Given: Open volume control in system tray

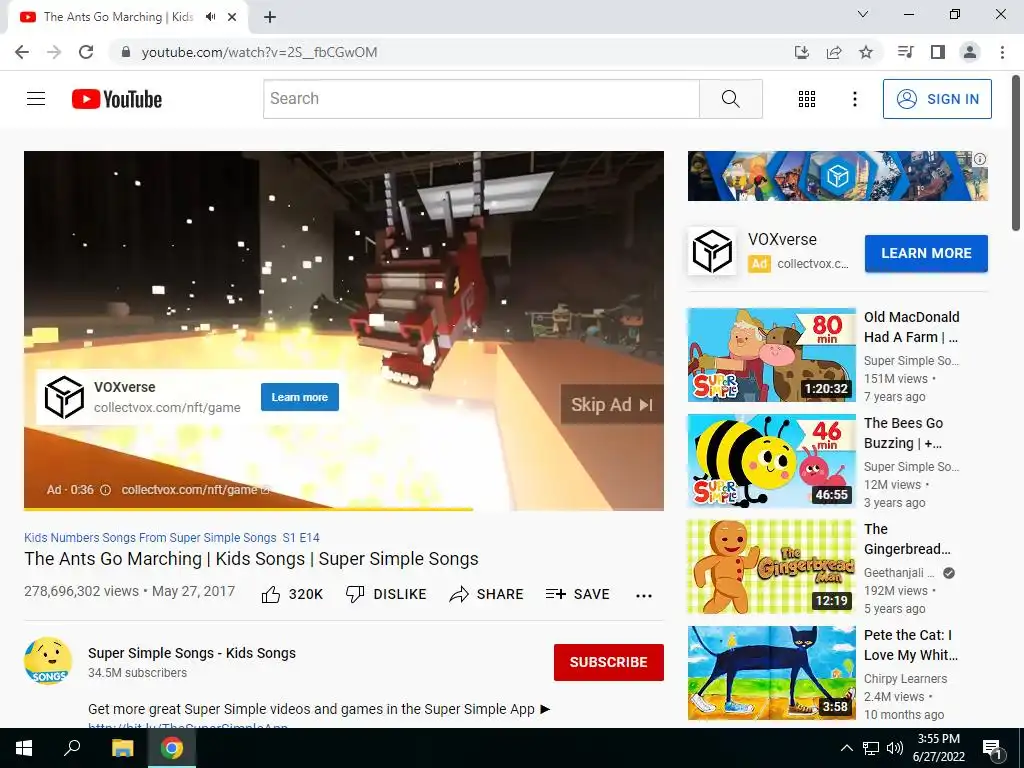Looking at the screenshot, I should click(895, 748).
